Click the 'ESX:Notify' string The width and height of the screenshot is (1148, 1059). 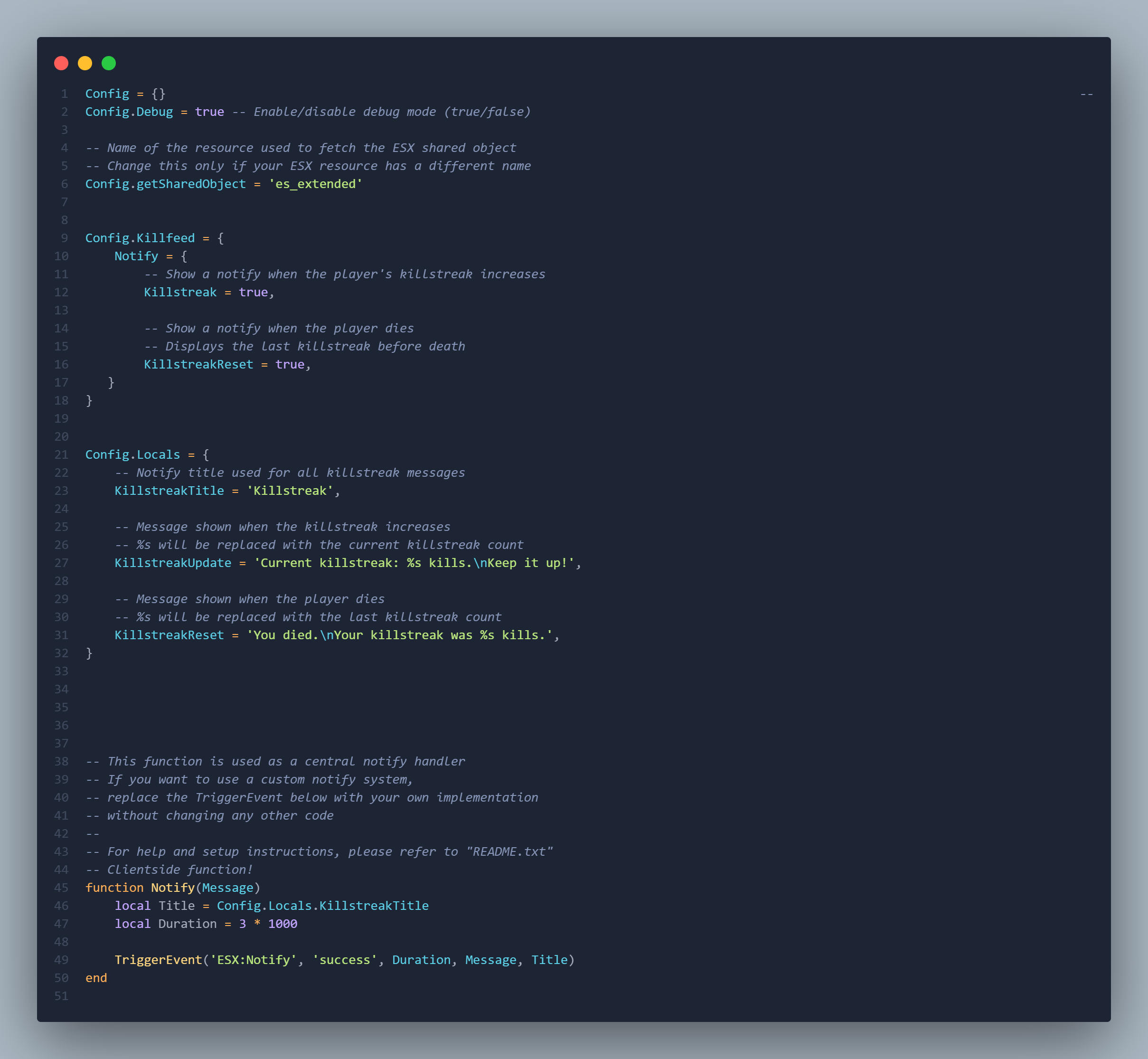click(x=253, y=960)
